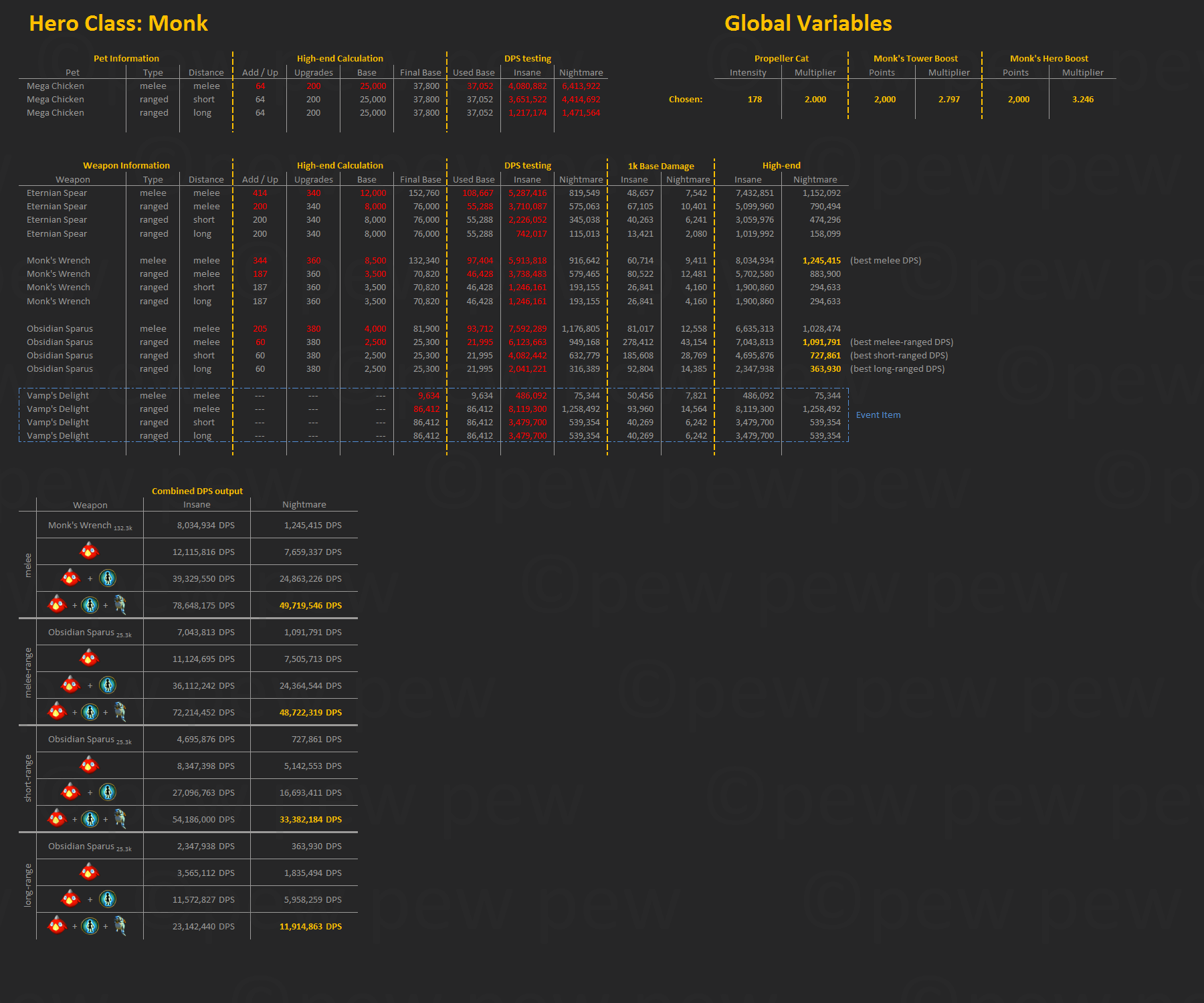Click hero boost icon in 39,329,550 DPS row
Image resolution: width=1204 pixels, height=1003 pixels.
pyautogui.click(x=107, y=578)
